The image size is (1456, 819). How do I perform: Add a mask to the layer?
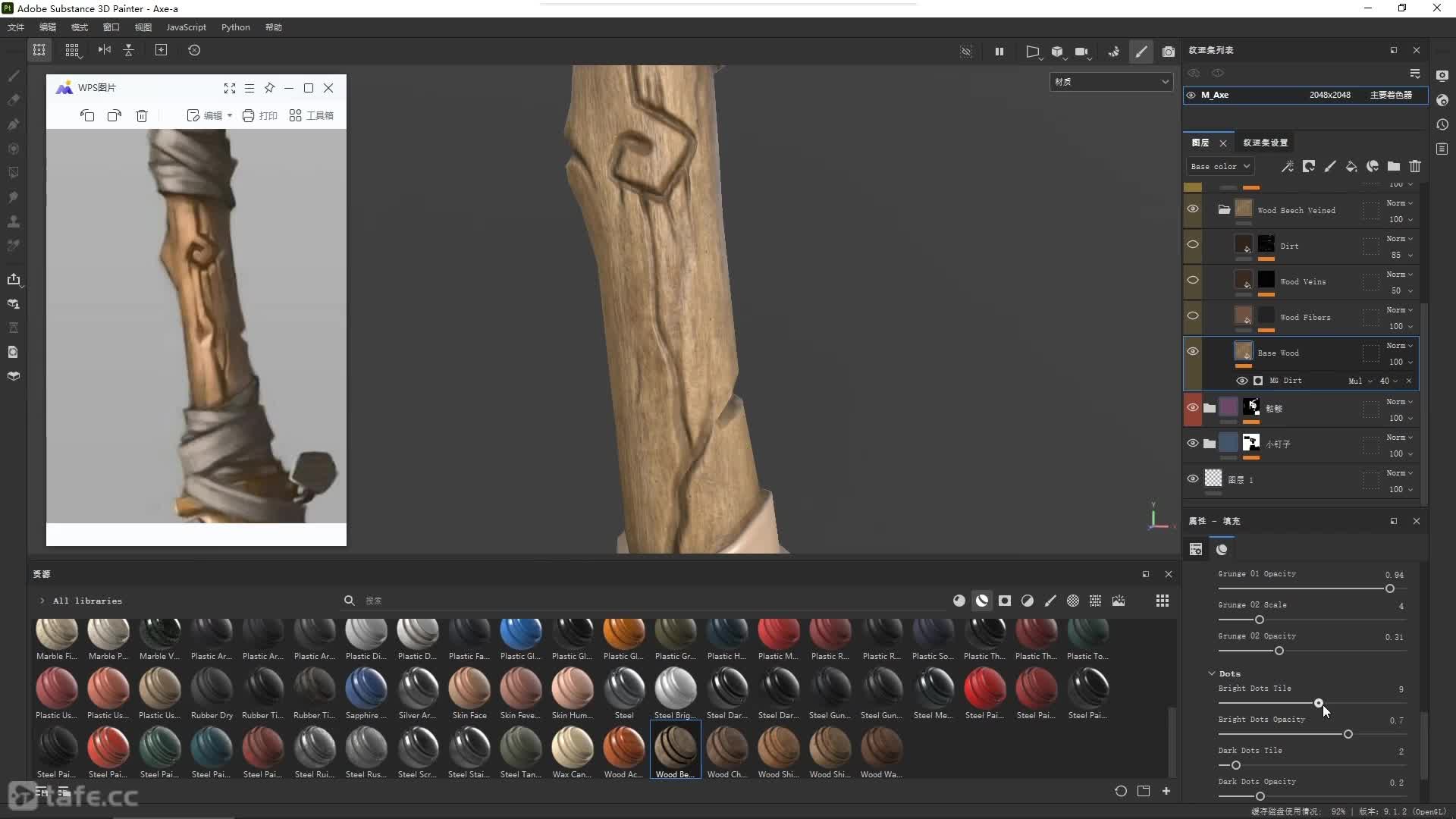[1309, 167]
